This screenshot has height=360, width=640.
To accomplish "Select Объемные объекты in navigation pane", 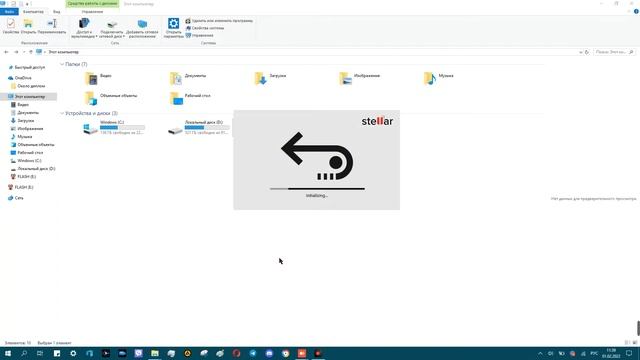I will (x=32, y=144).
